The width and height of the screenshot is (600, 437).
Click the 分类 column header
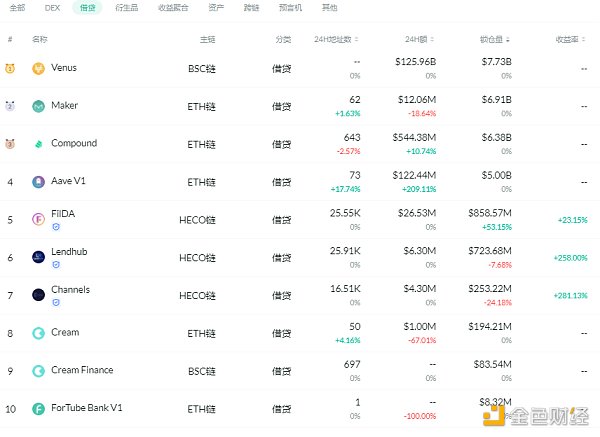tap(283, 39)
